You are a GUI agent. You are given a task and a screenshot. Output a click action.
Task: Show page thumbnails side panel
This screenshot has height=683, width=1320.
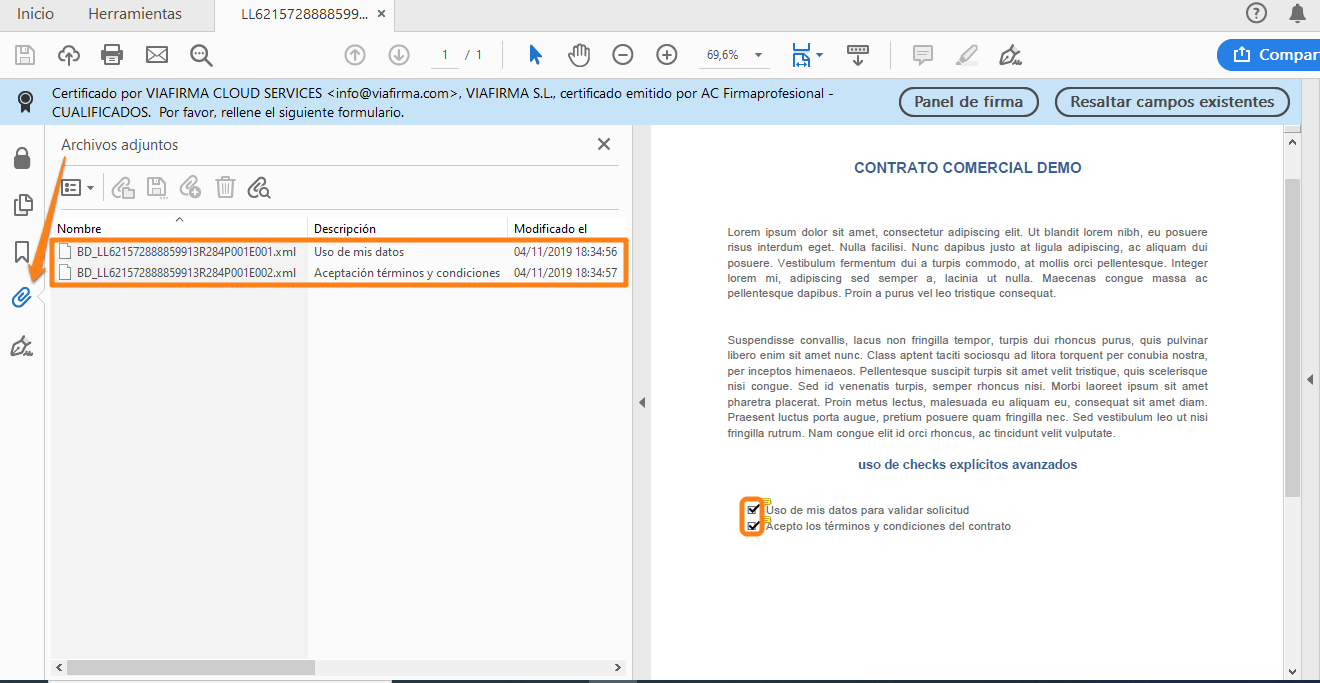tap(21, 205)
